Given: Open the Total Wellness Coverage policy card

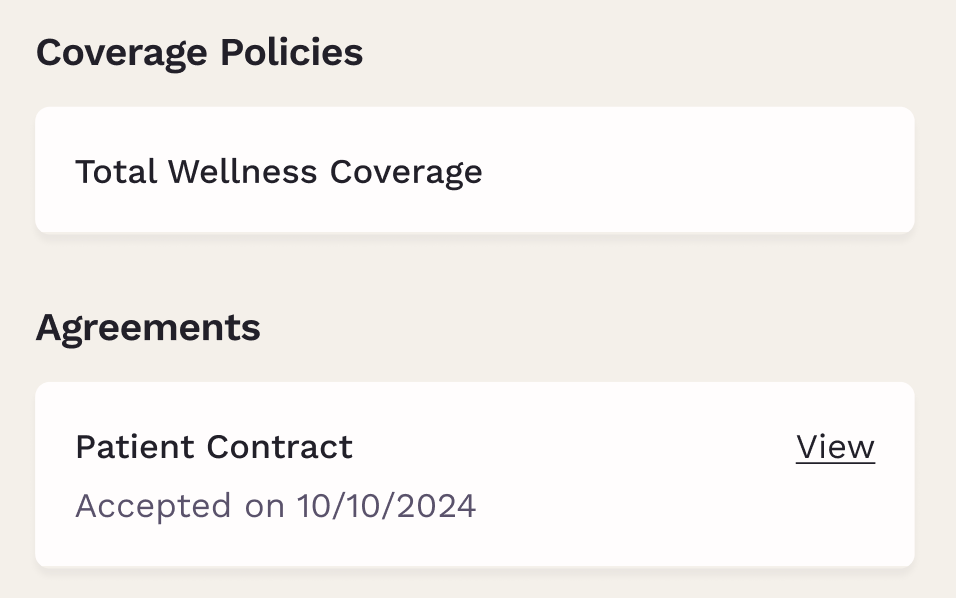Looking at the screenshot, I should 475,171.
